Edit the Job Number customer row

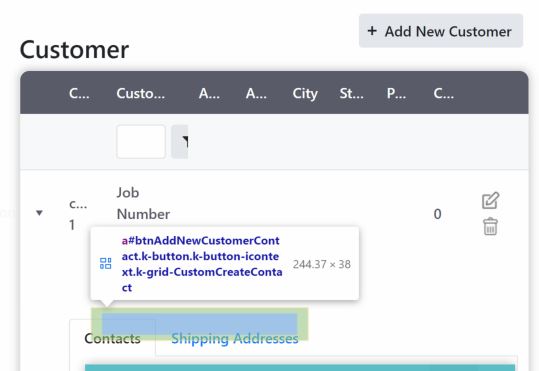coord(490,200)
